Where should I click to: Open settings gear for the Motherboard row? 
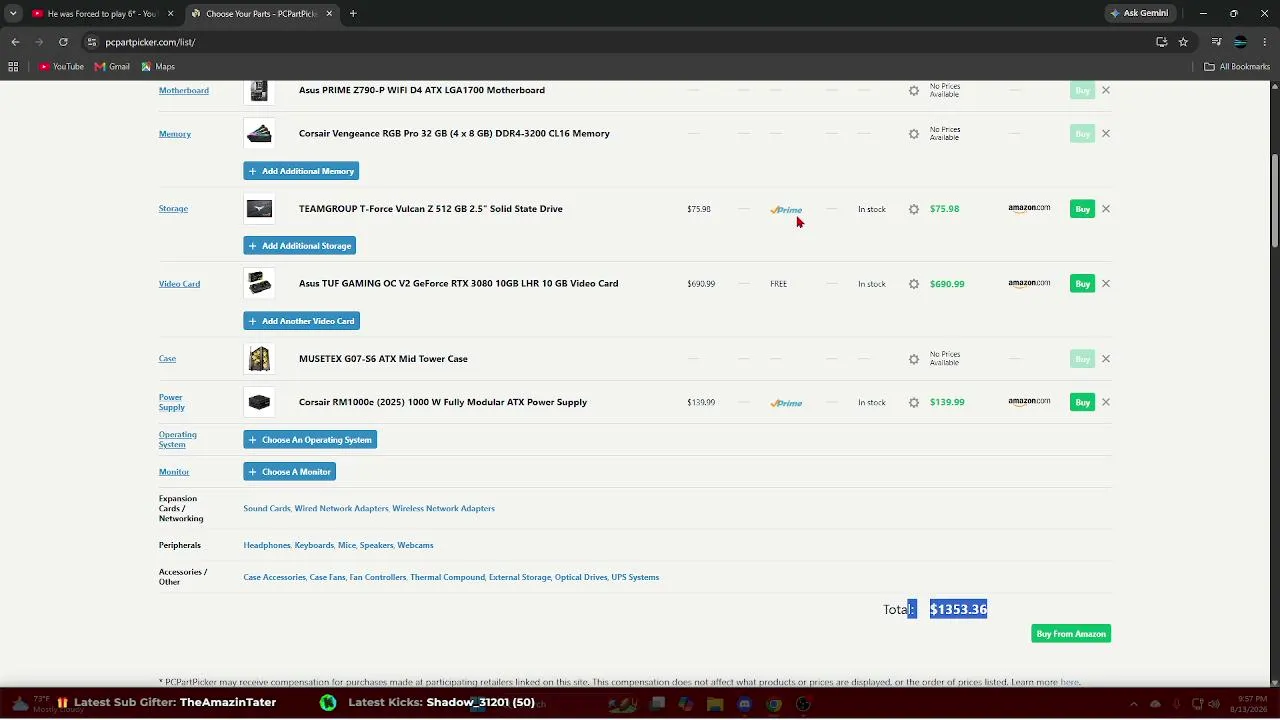[914, 91]
